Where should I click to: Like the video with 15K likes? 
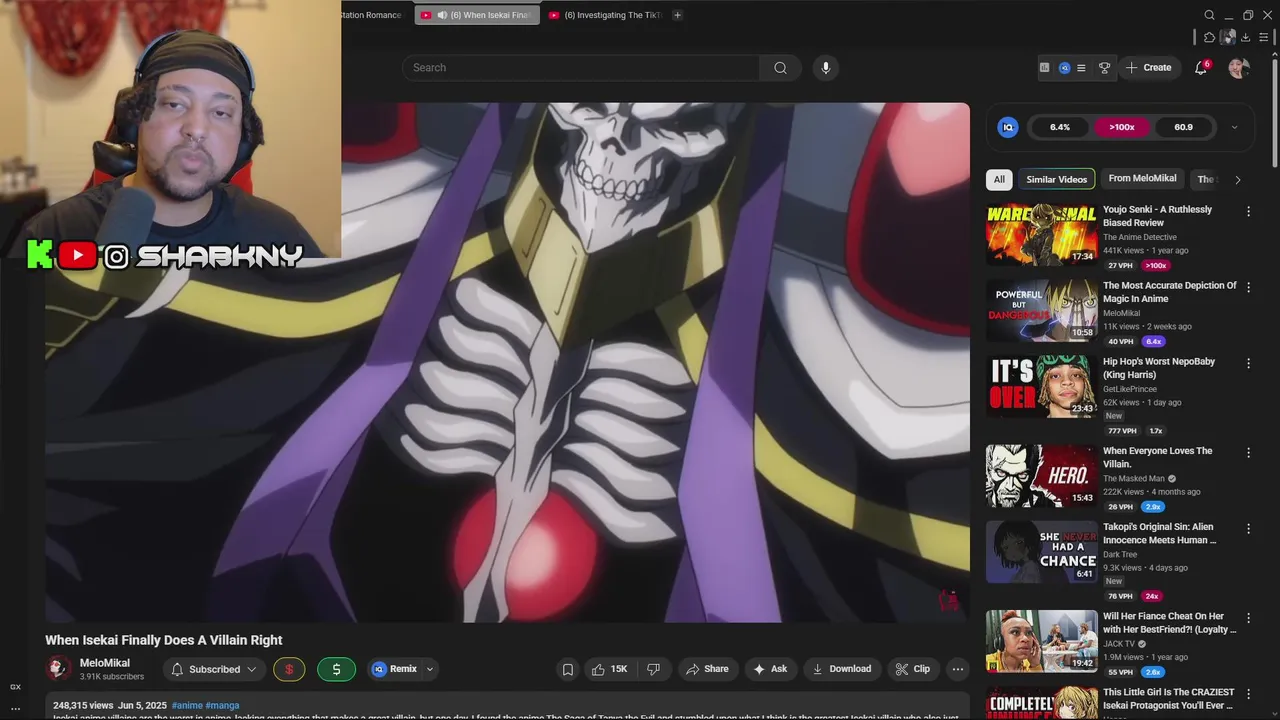(x=610, y=669)
